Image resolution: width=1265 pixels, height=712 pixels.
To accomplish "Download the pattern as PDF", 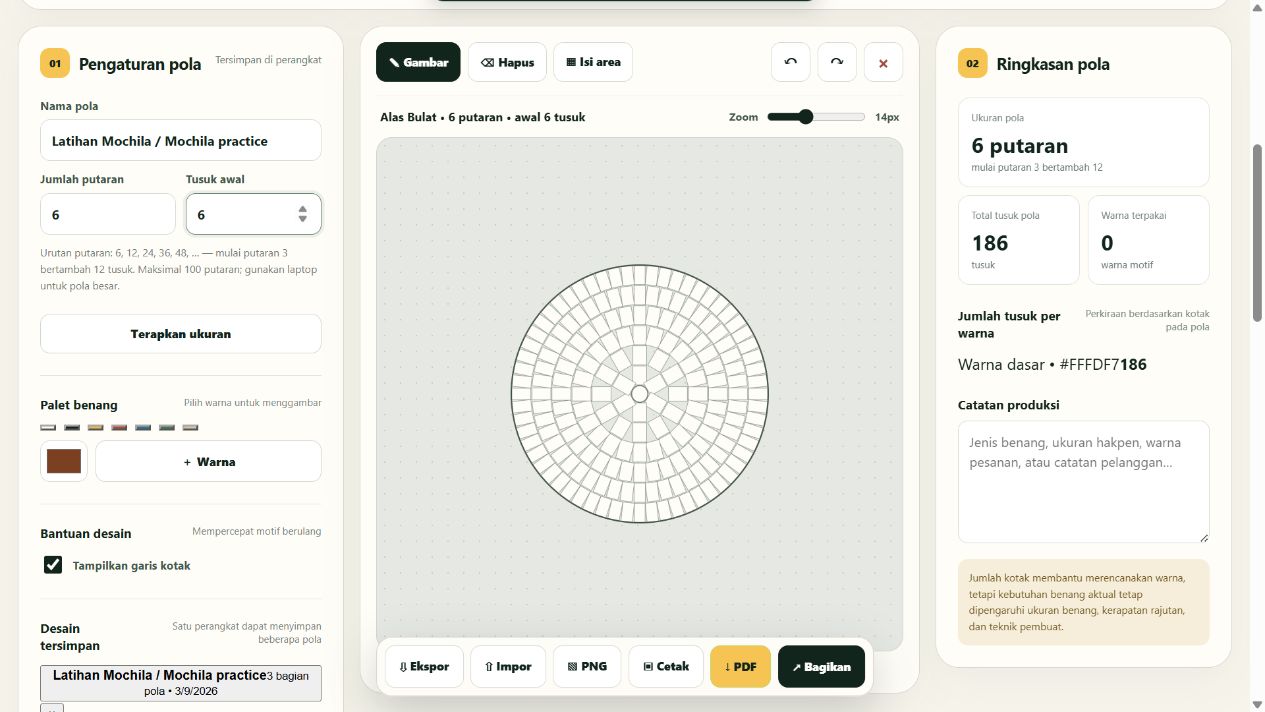I will point(740,667).
